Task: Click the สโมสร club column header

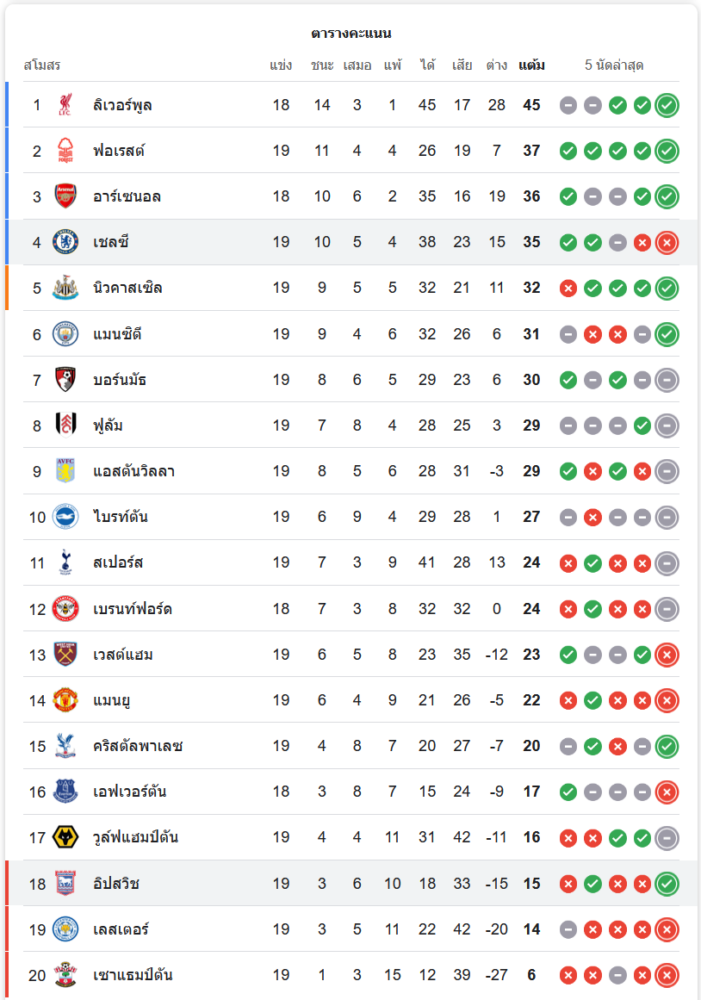Action: [x=42, y=65]
